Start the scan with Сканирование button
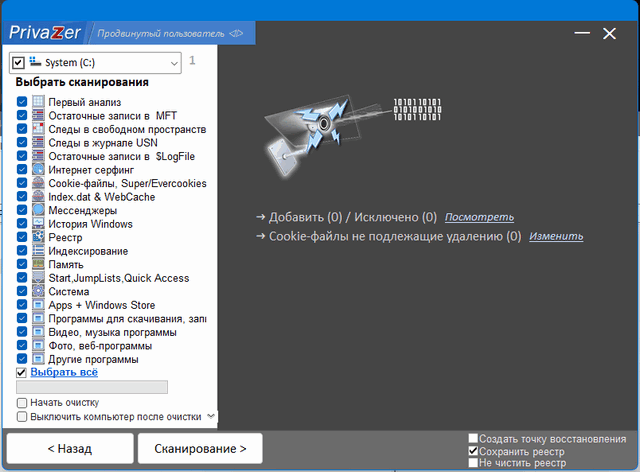This screenshot has height=472, width=640. click(200, 448)
